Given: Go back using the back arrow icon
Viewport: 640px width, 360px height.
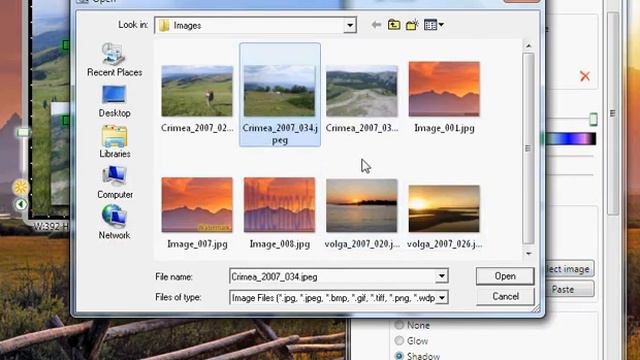Looking at the screenshot, I should click(376, 25).
